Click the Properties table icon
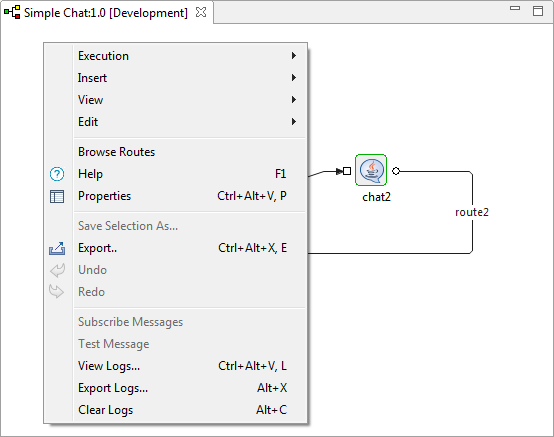This screenshot has height=437, width=554. coord(57,196)
